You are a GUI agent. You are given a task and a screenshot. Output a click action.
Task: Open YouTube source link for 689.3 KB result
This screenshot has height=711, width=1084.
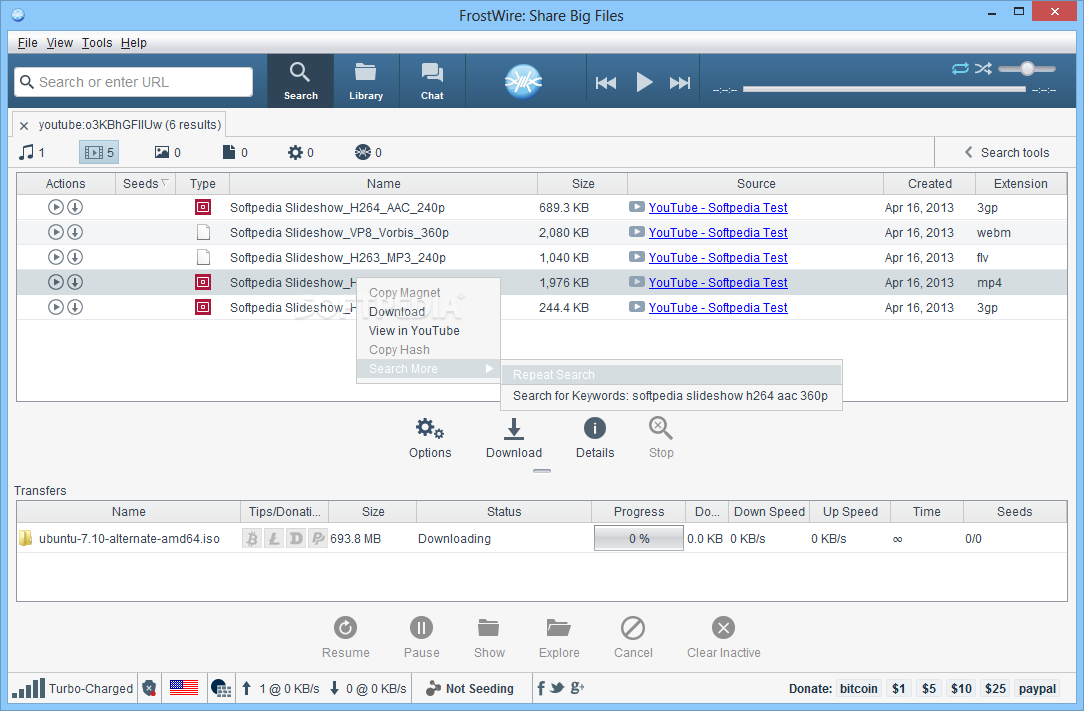[718, 207]
